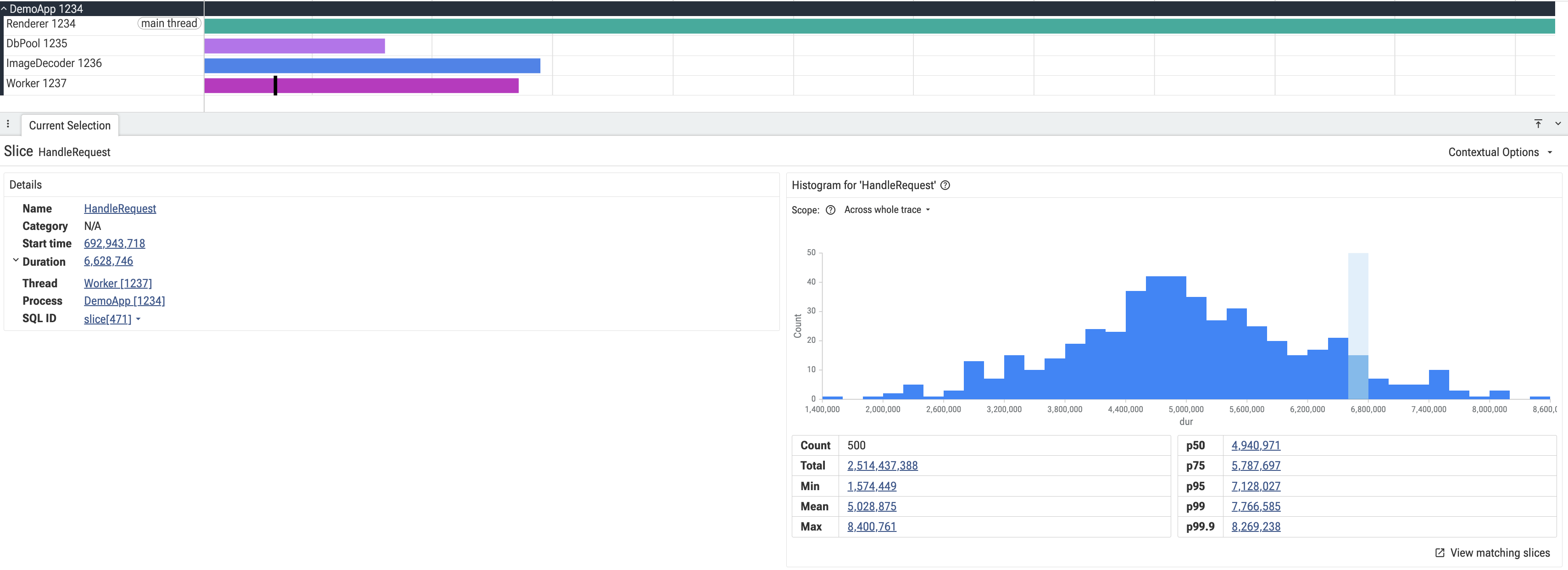Viewport: 1568px width, 570px height.
Task: Open the slice[471] SQL ID dropdown
Action: coord(112,319)
